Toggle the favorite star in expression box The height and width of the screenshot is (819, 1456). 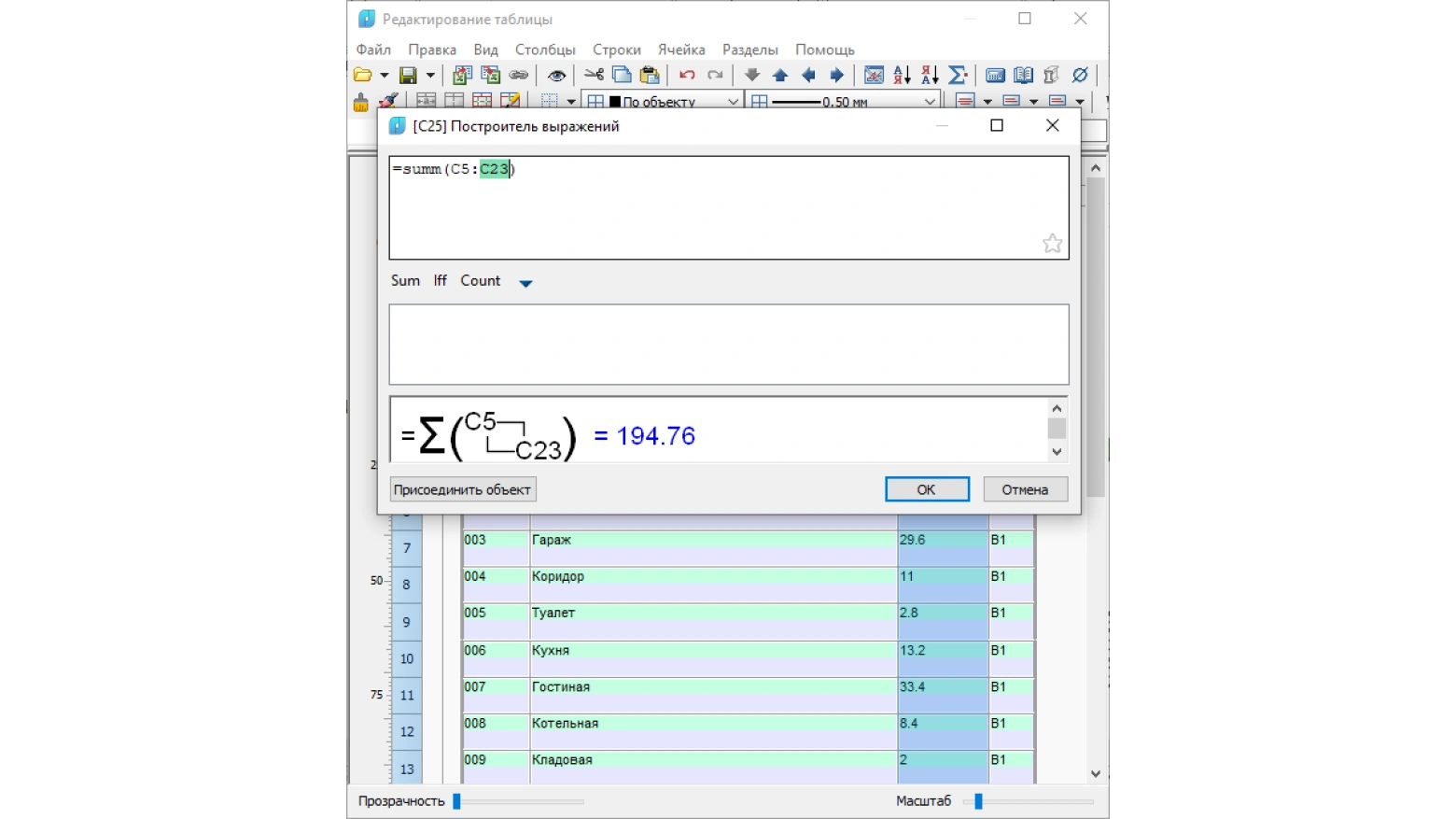(x=1052, y=244)
